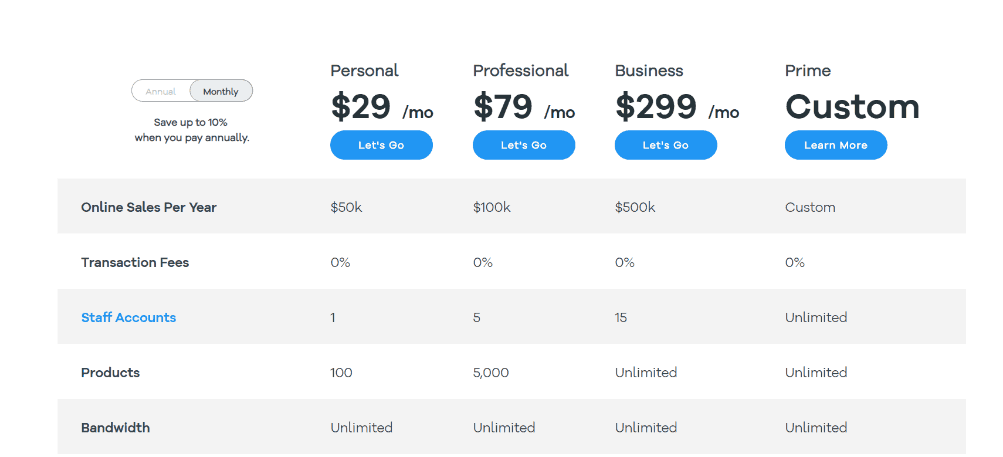The width and height of the screenshot is (1003, 457).
Task: Select the Prime plan title
Action: pyautogui.click(x=808, y=70)
